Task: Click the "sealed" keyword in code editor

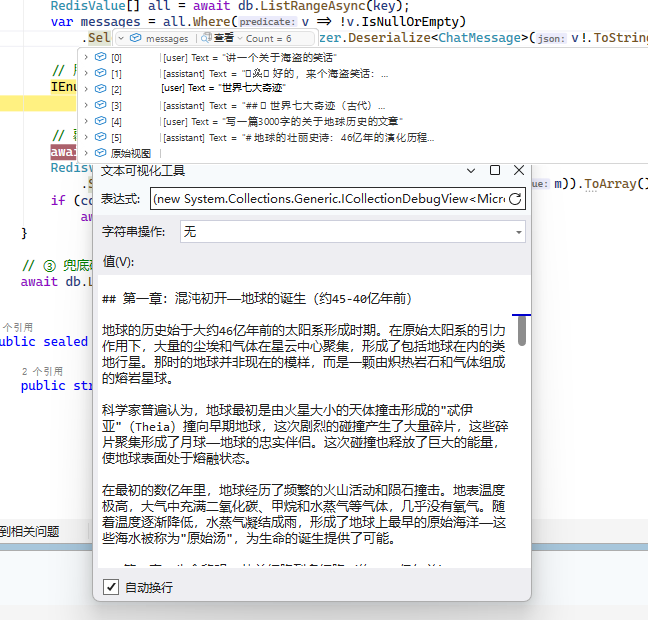Action: (x=65, y=341)
